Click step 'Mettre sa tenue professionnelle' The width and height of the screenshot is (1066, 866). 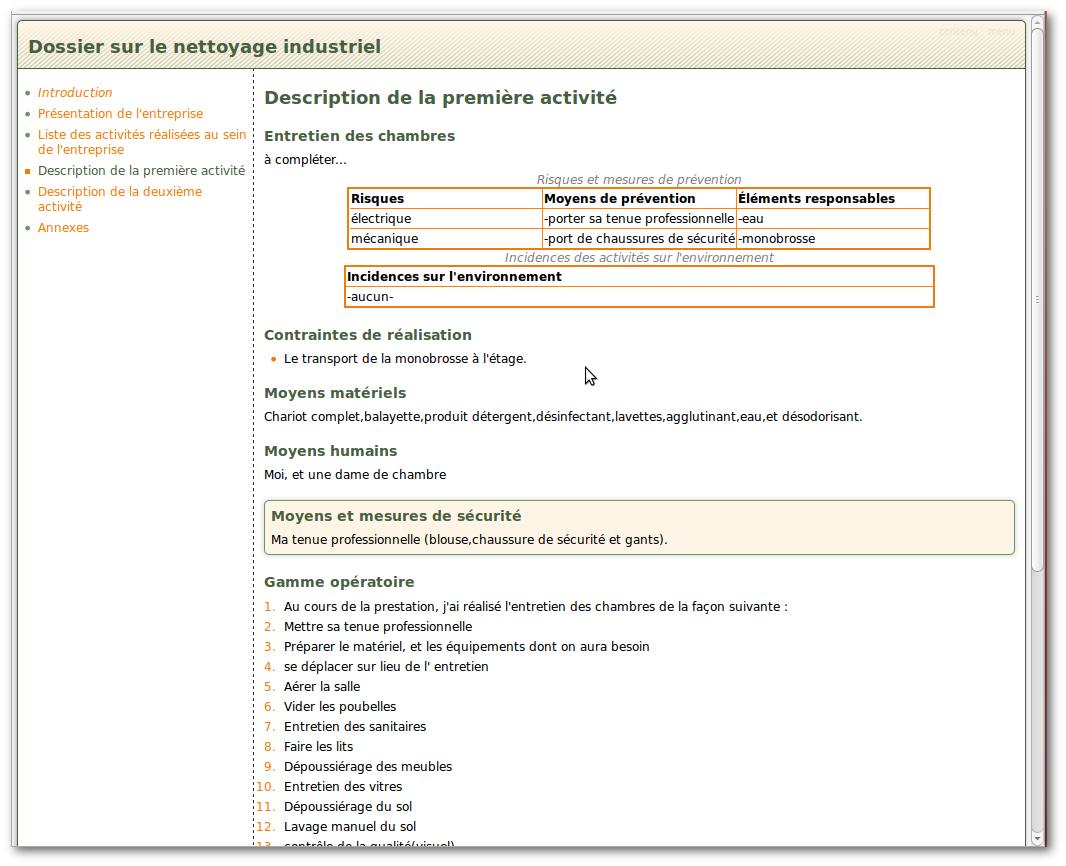pyautogui.click(x=378, y=627)
